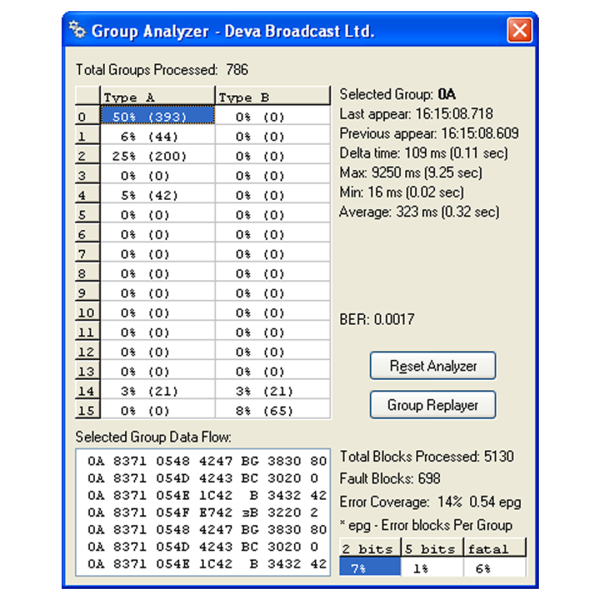The image size is (600, 600).
Task: Click first data flow line ending 3830 80
Action: [x=207, y=461]
